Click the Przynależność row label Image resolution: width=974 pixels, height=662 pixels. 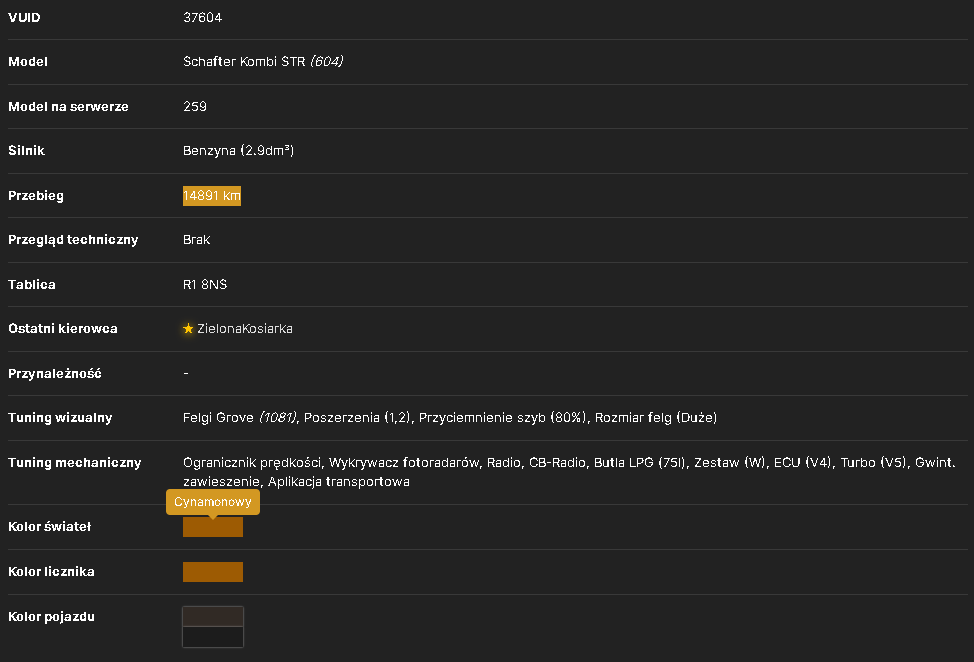point(55,373)
